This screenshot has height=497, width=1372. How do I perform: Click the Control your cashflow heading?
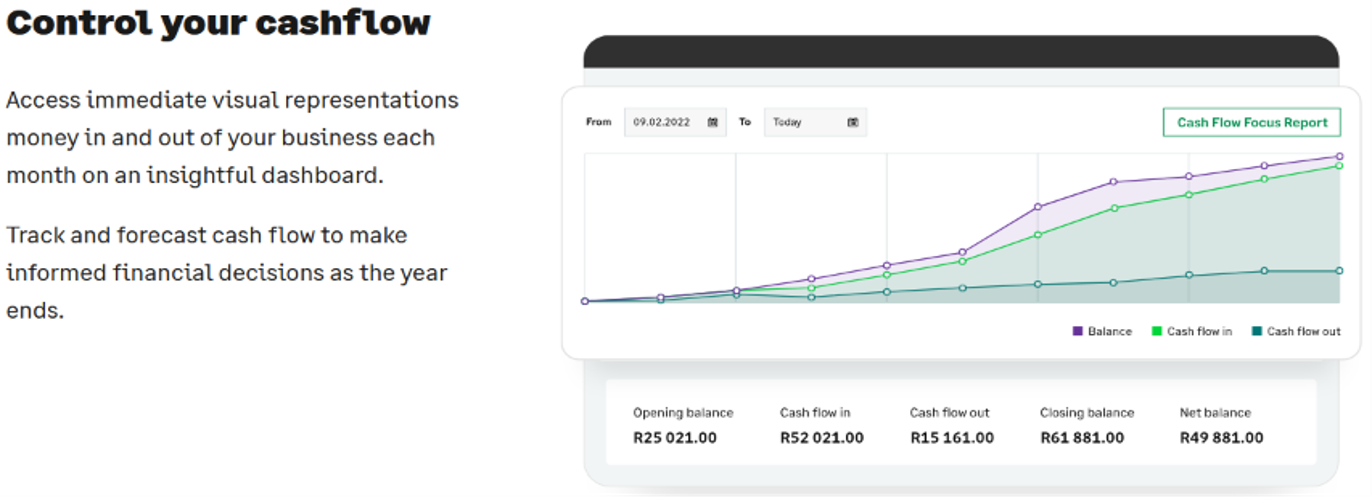click(x=218, y=22)
